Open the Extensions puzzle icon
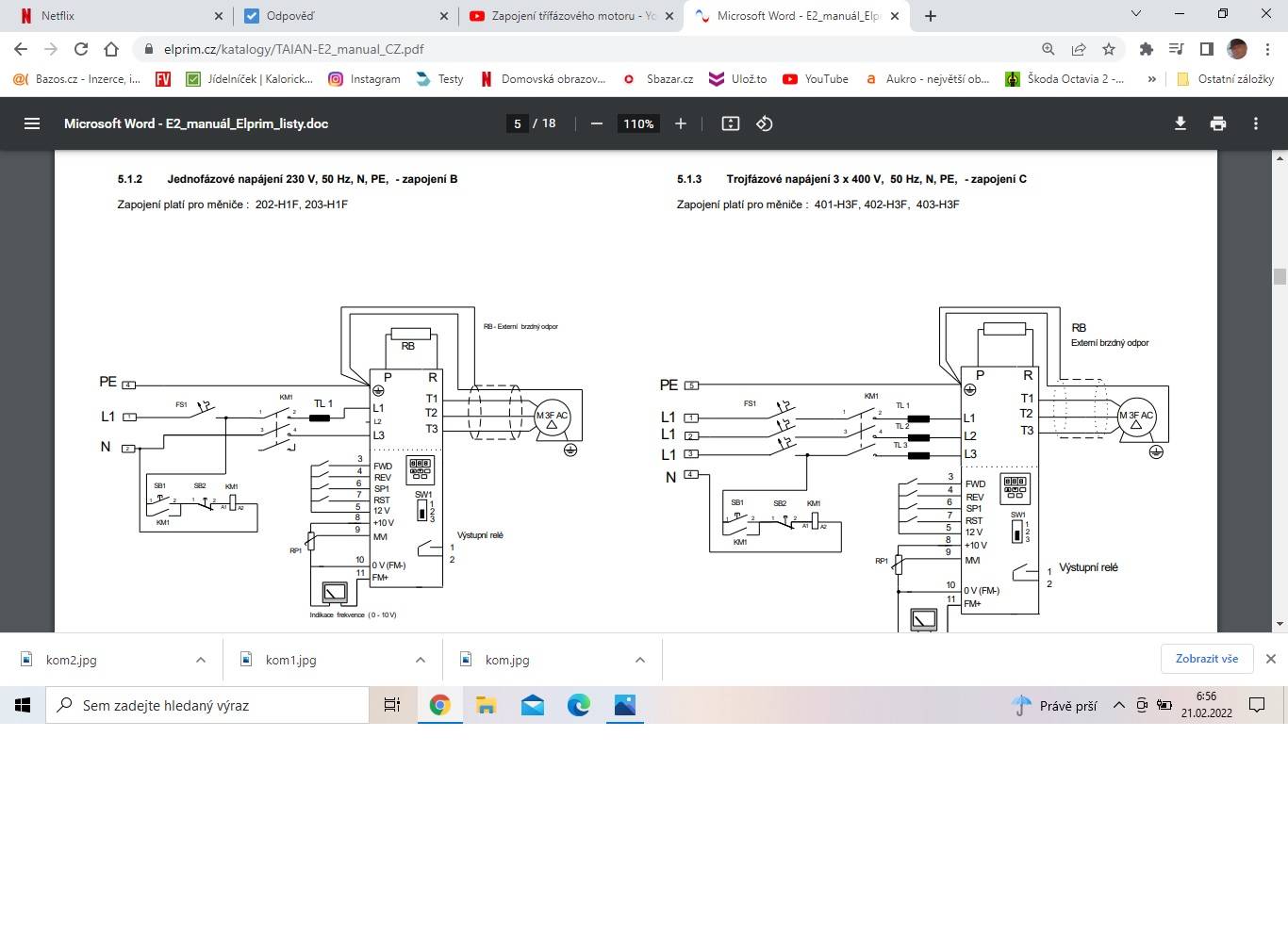 point(1147,49)
